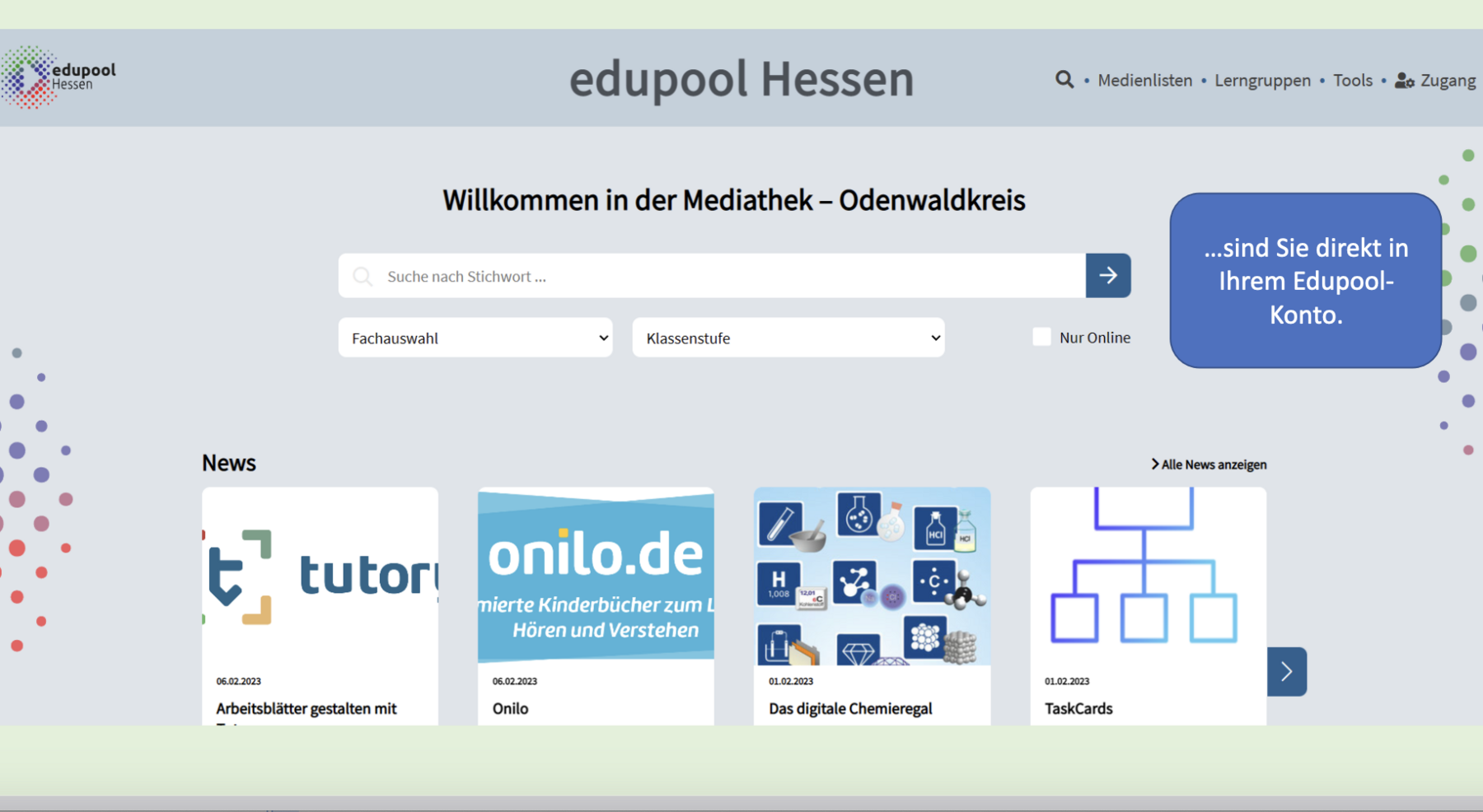Open the Tools menu
The height and width of the screenshot is (812, 1483).
1353,81
